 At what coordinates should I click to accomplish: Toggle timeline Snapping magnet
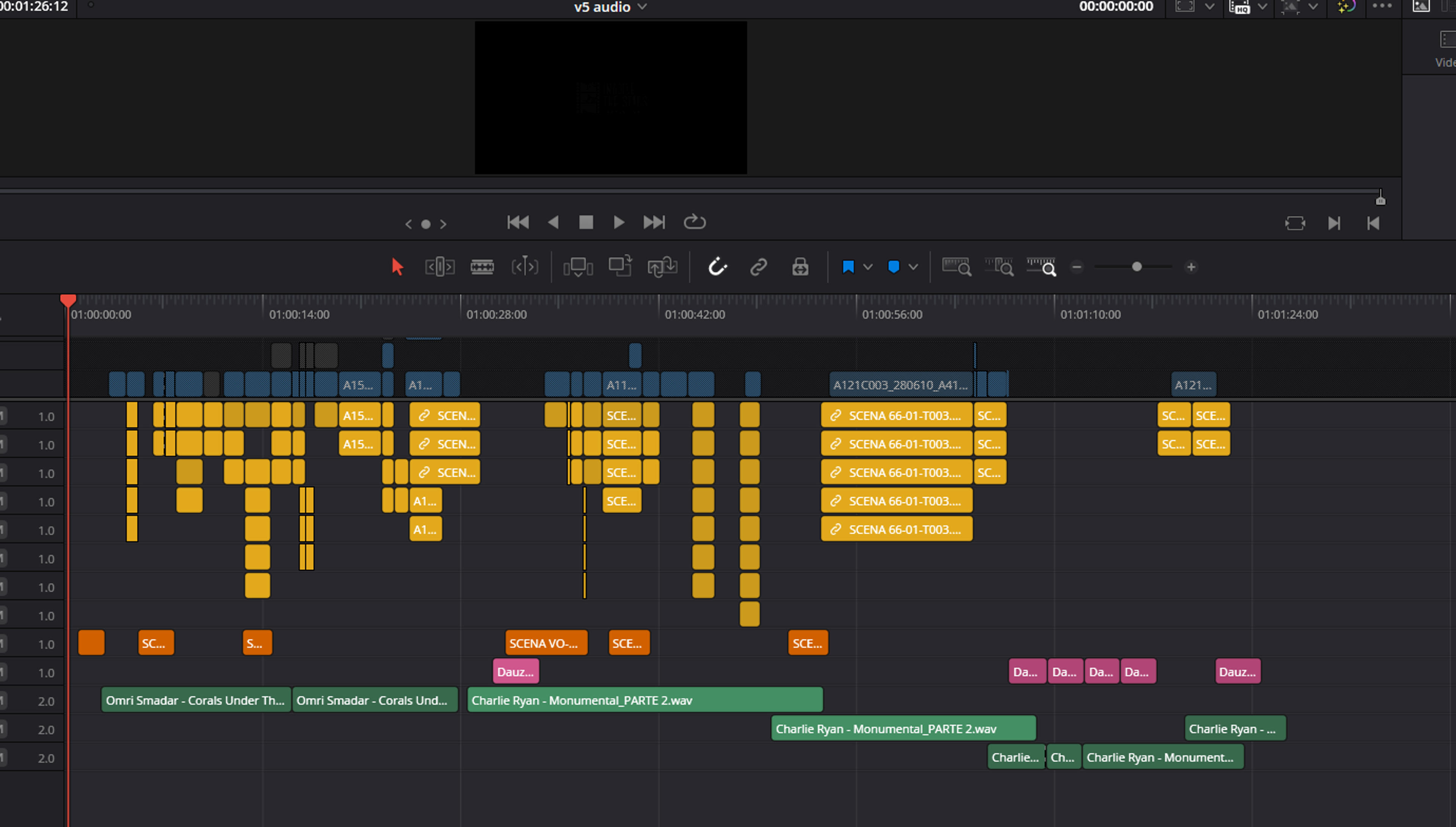(717, 266)
